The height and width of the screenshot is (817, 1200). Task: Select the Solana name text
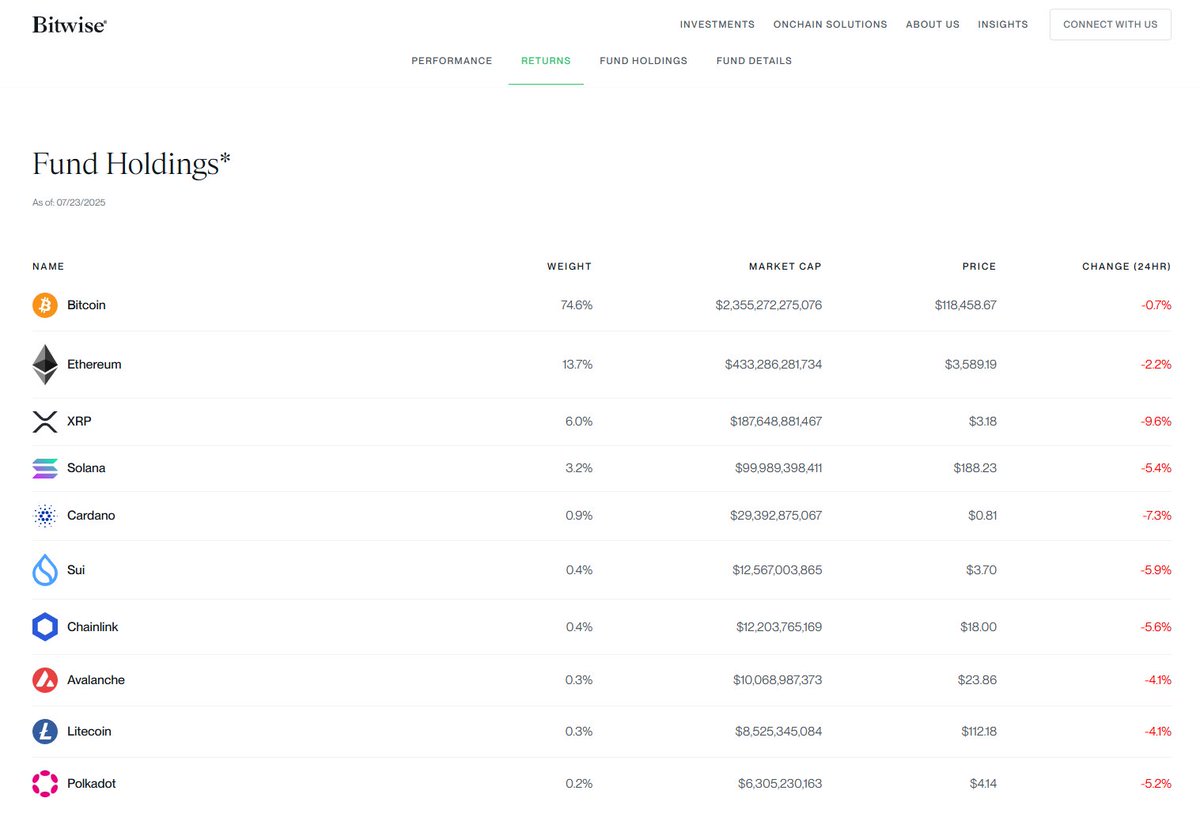pyautogui.click(x=86, y=468)
